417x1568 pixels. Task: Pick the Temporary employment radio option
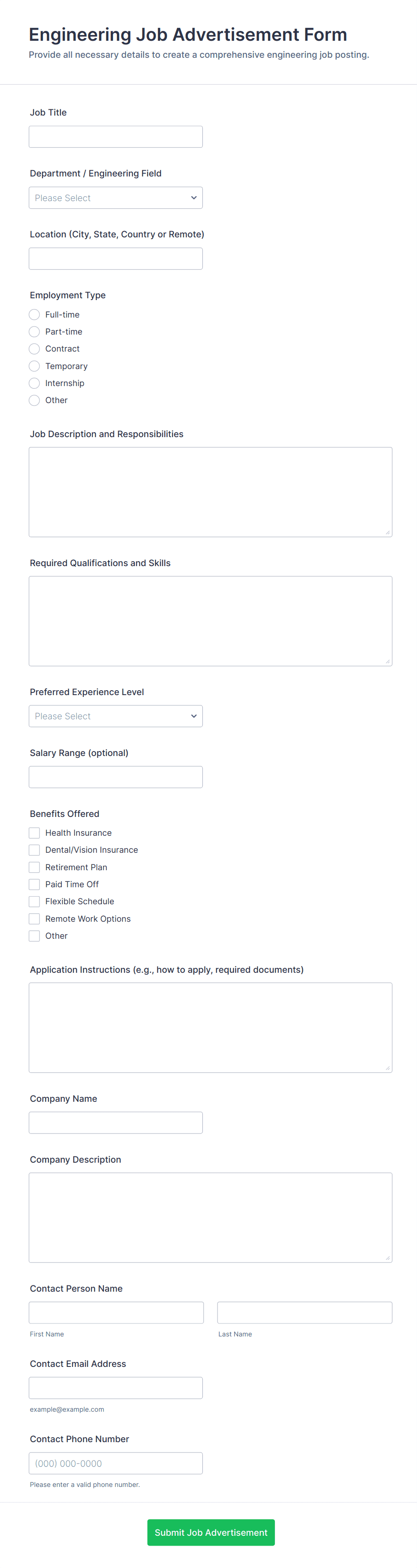click(x=35, y=366)
